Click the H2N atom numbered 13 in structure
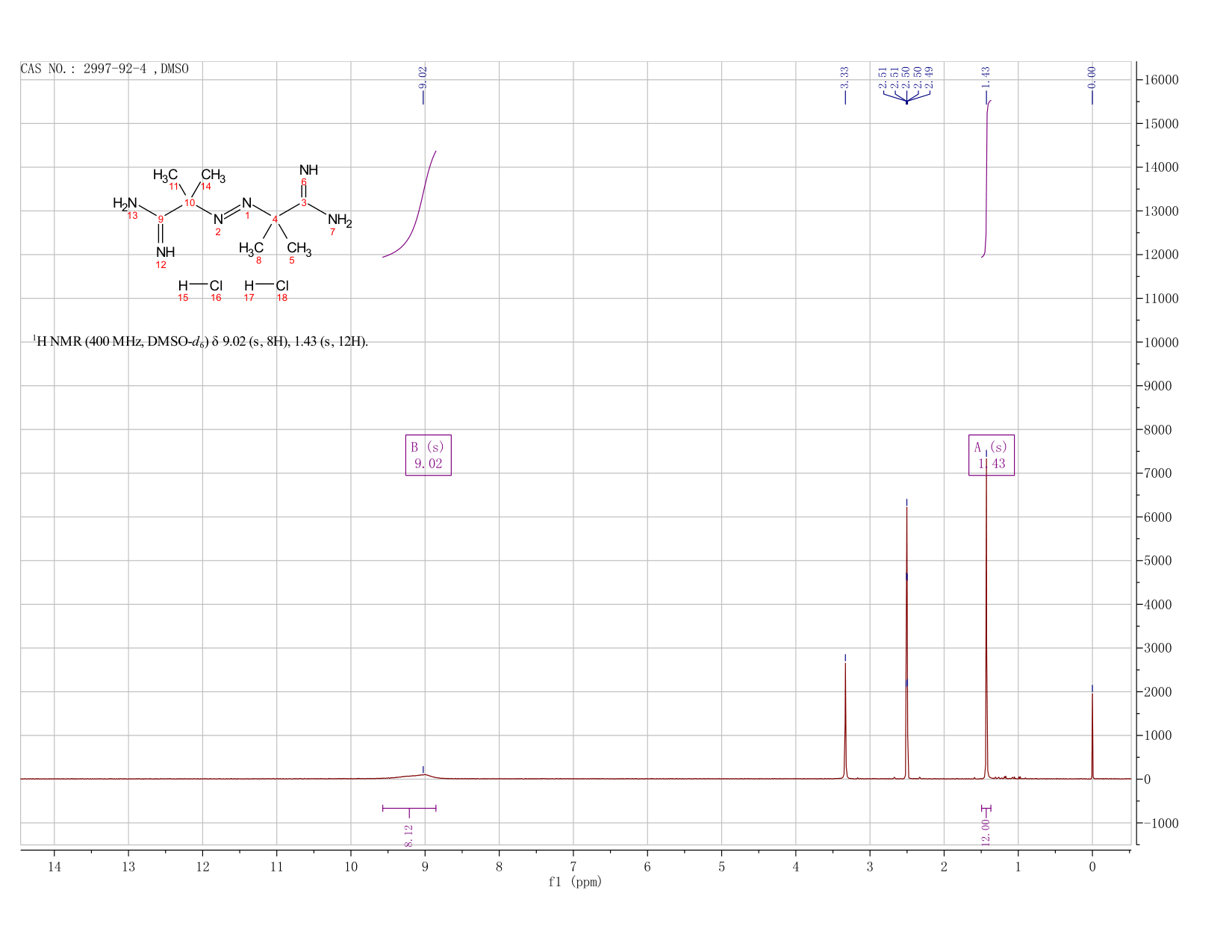This screenshot has height=952, width=1232. tap(125, 203)
